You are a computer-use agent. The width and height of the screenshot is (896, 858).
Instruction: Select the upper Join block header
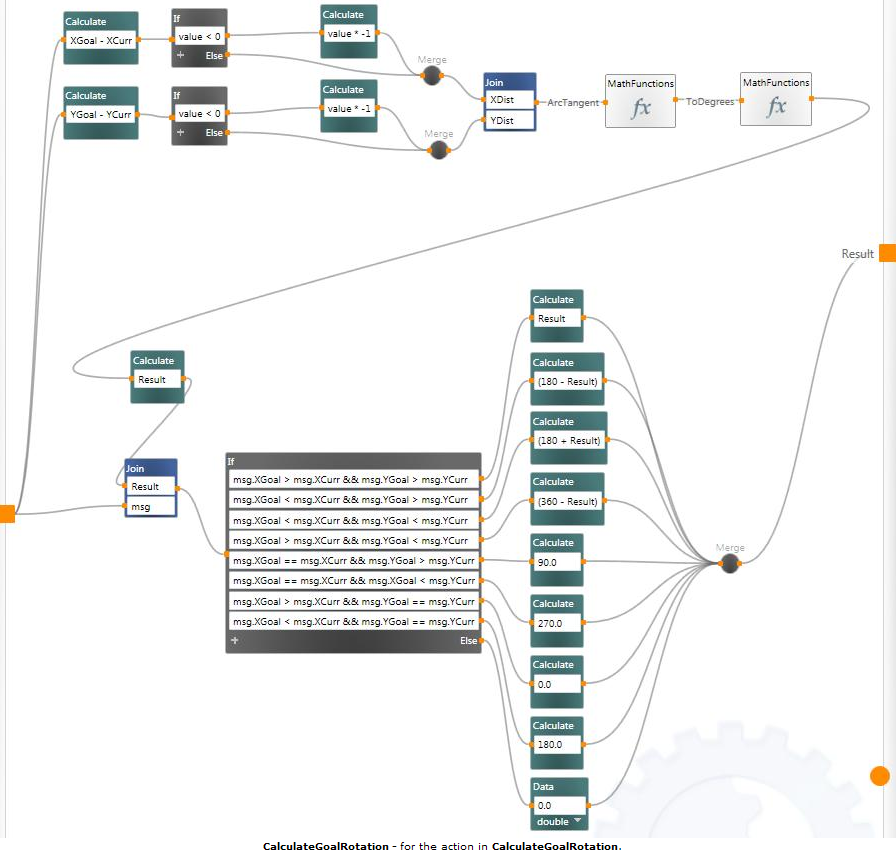coord(510,82)
